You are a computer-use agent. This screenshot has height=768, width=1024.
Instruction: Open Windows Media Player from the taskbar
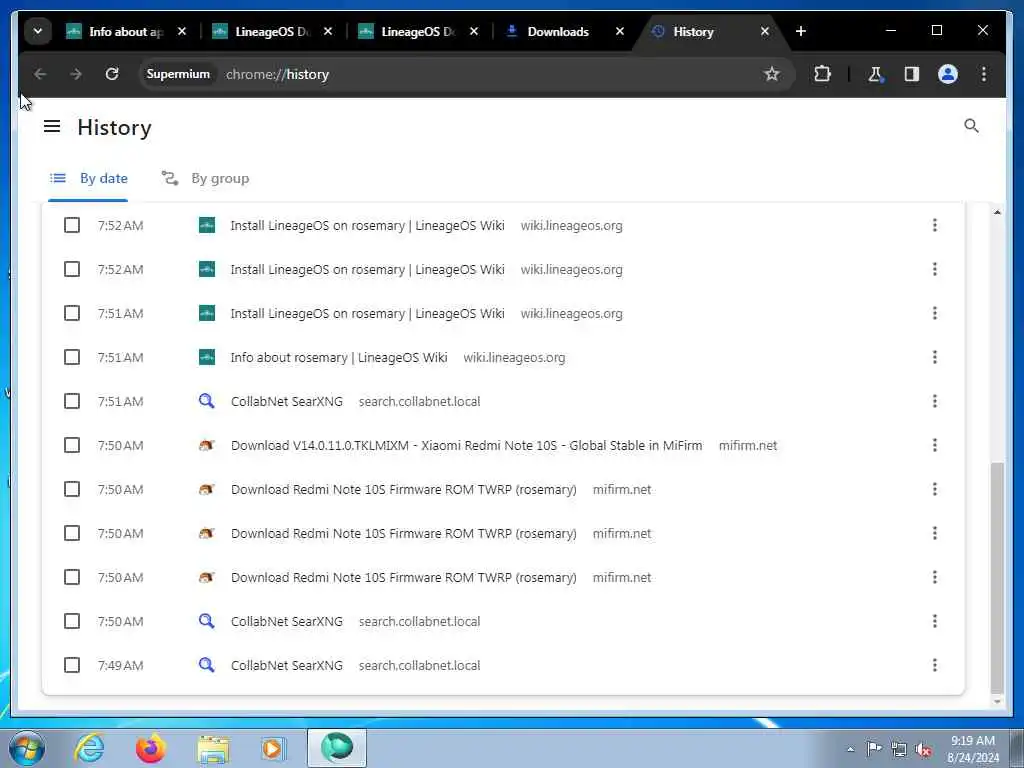274,748
